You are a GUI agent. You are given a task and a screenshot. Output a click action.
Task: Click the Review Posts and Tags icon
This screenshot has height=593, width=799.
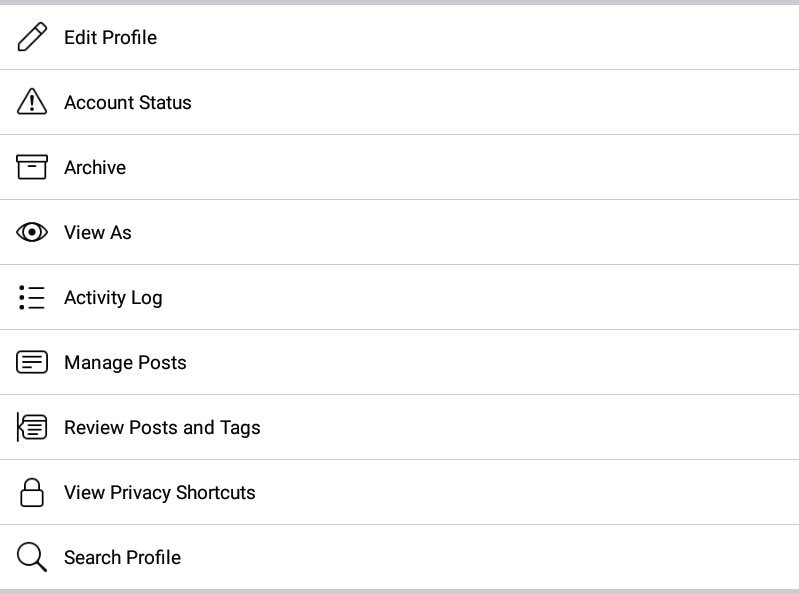32,427
